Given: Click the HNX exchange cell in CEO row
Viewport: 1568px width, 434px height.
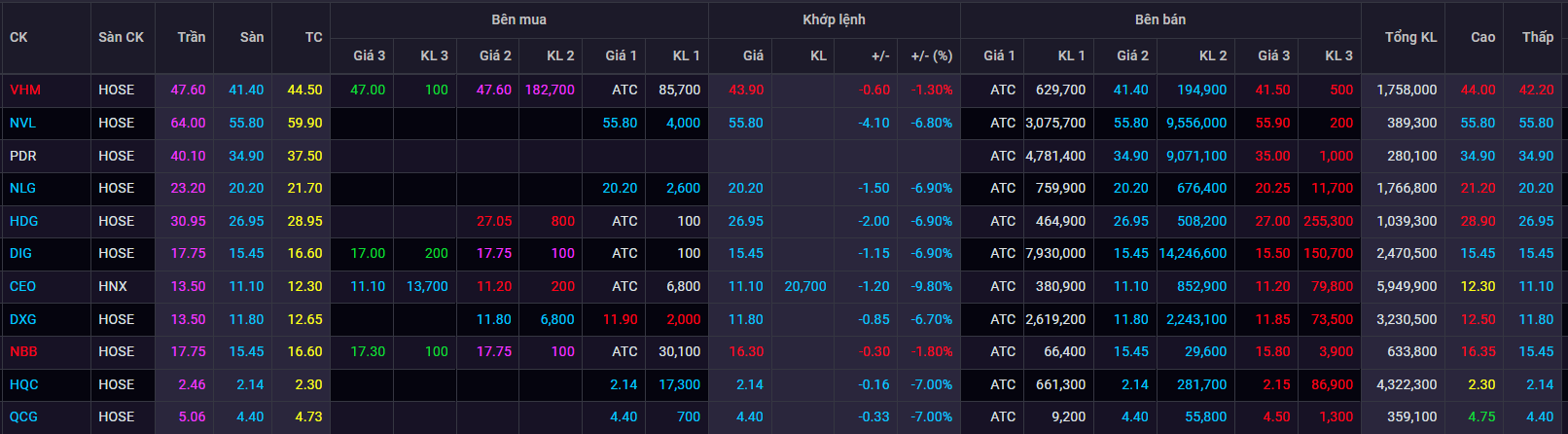Looking at the screenshot, I should (x=113, y=286).
